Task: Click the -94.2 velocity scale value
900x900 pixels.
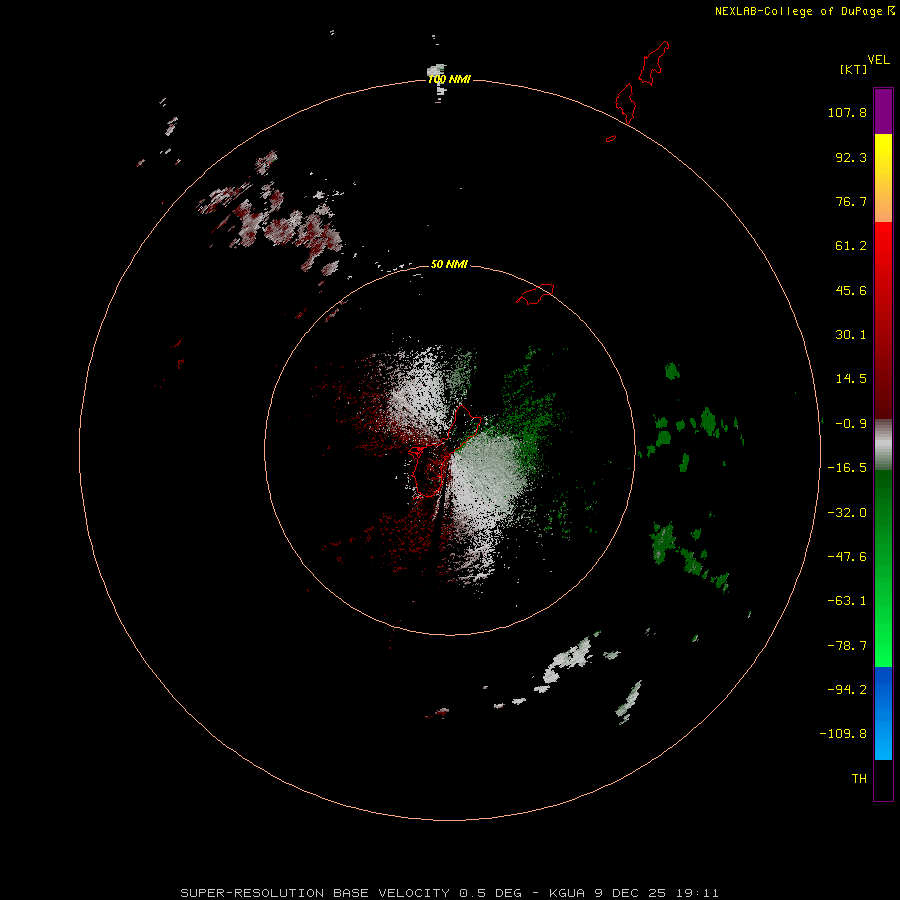Action: (847, 689)
